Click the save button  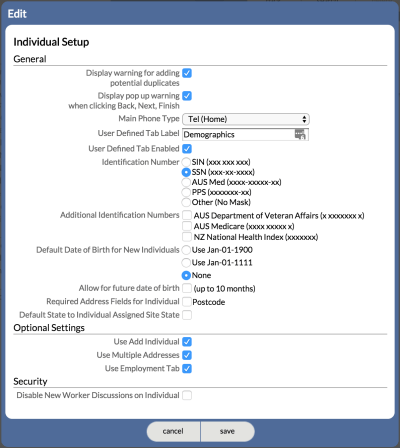click(228, 431)
